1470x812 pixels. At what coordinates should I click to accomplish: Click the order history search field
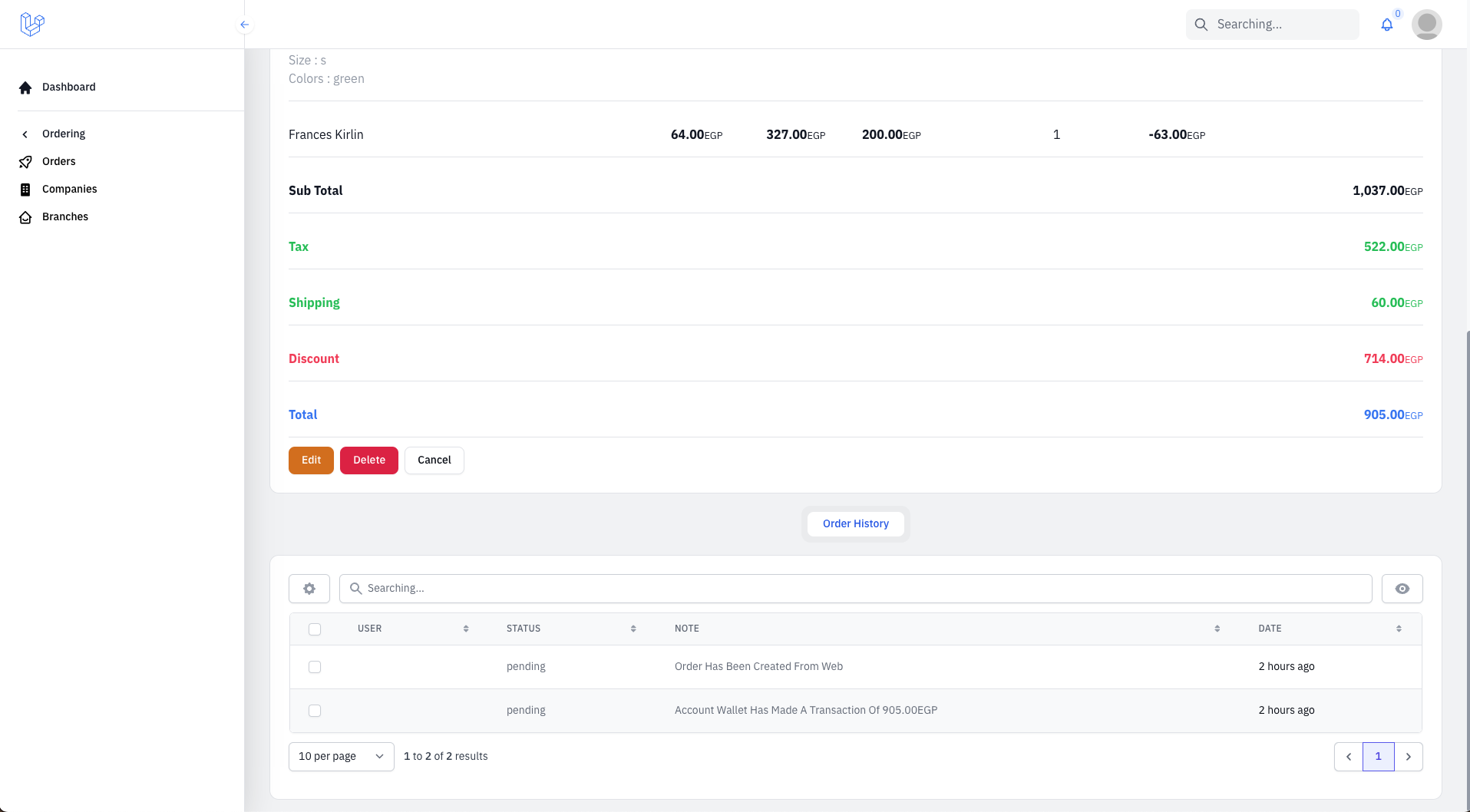coord(856,589)
